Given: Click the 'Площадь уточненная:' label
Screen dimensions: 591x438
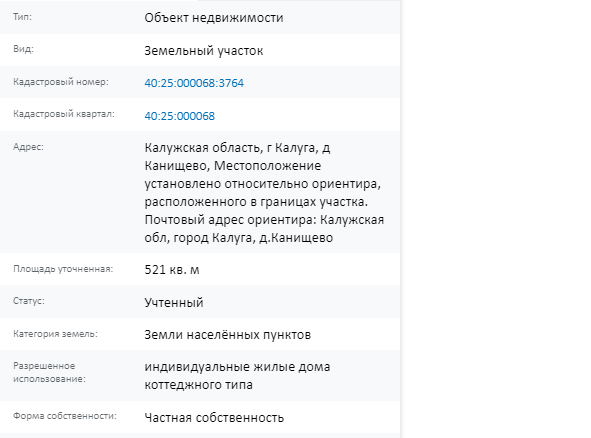Looking at the screenshot, I should 63,269.
